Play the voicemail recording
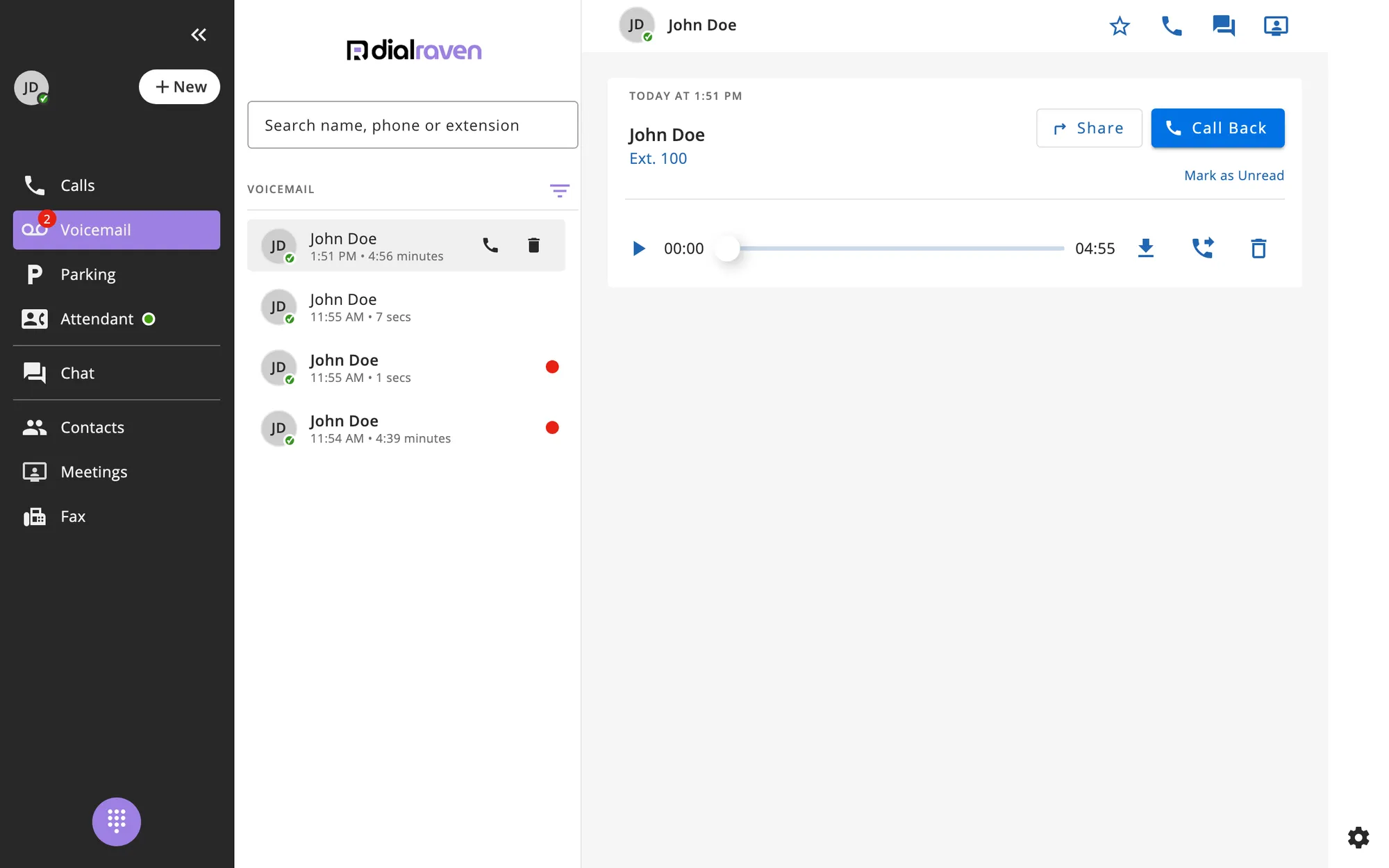The height and width of the screenshot is (868, 1389). tap(638, 248)
